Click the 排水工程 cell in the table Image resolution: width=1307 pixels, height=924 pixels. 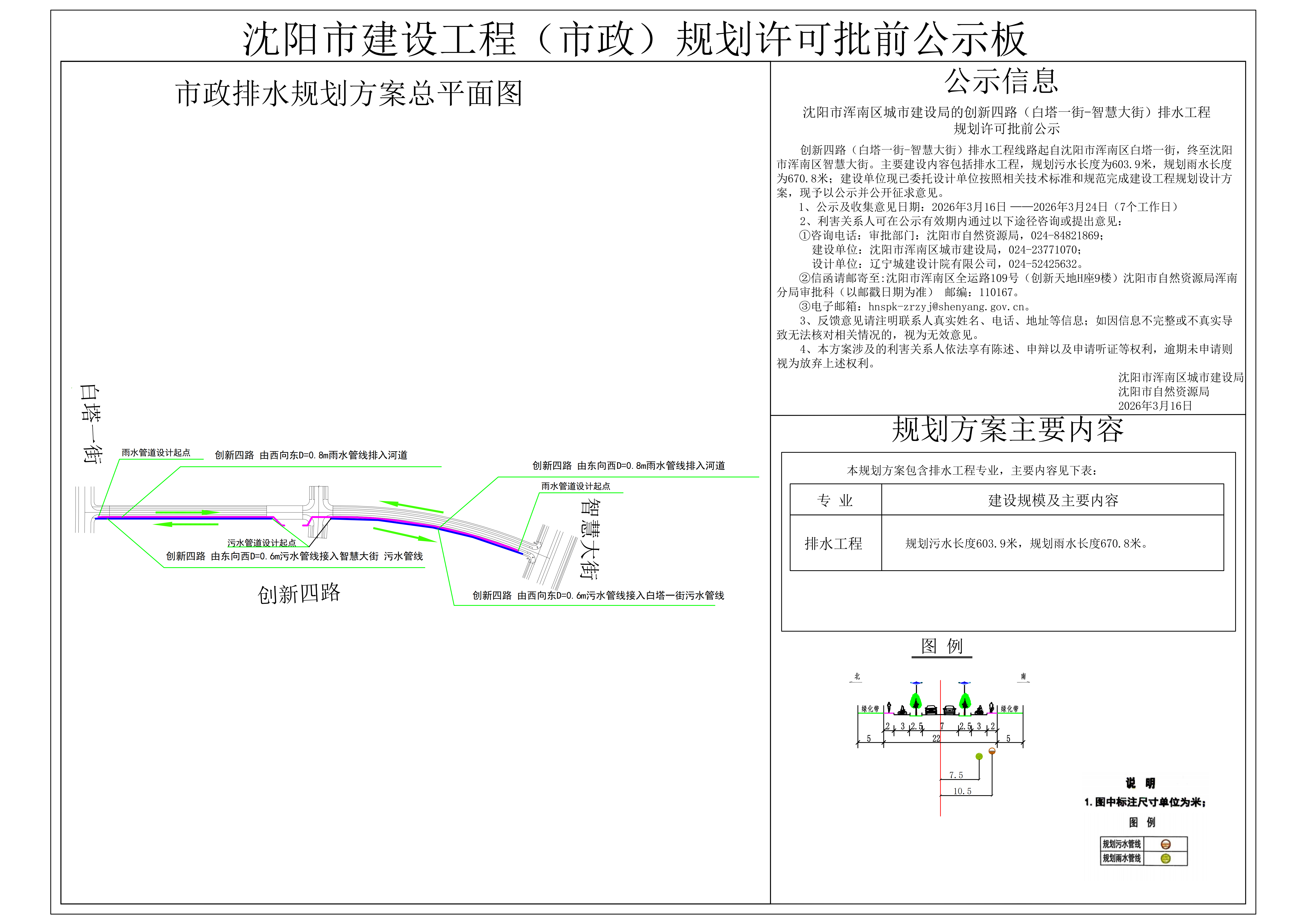pyautogui.click(x=833, y=543)
